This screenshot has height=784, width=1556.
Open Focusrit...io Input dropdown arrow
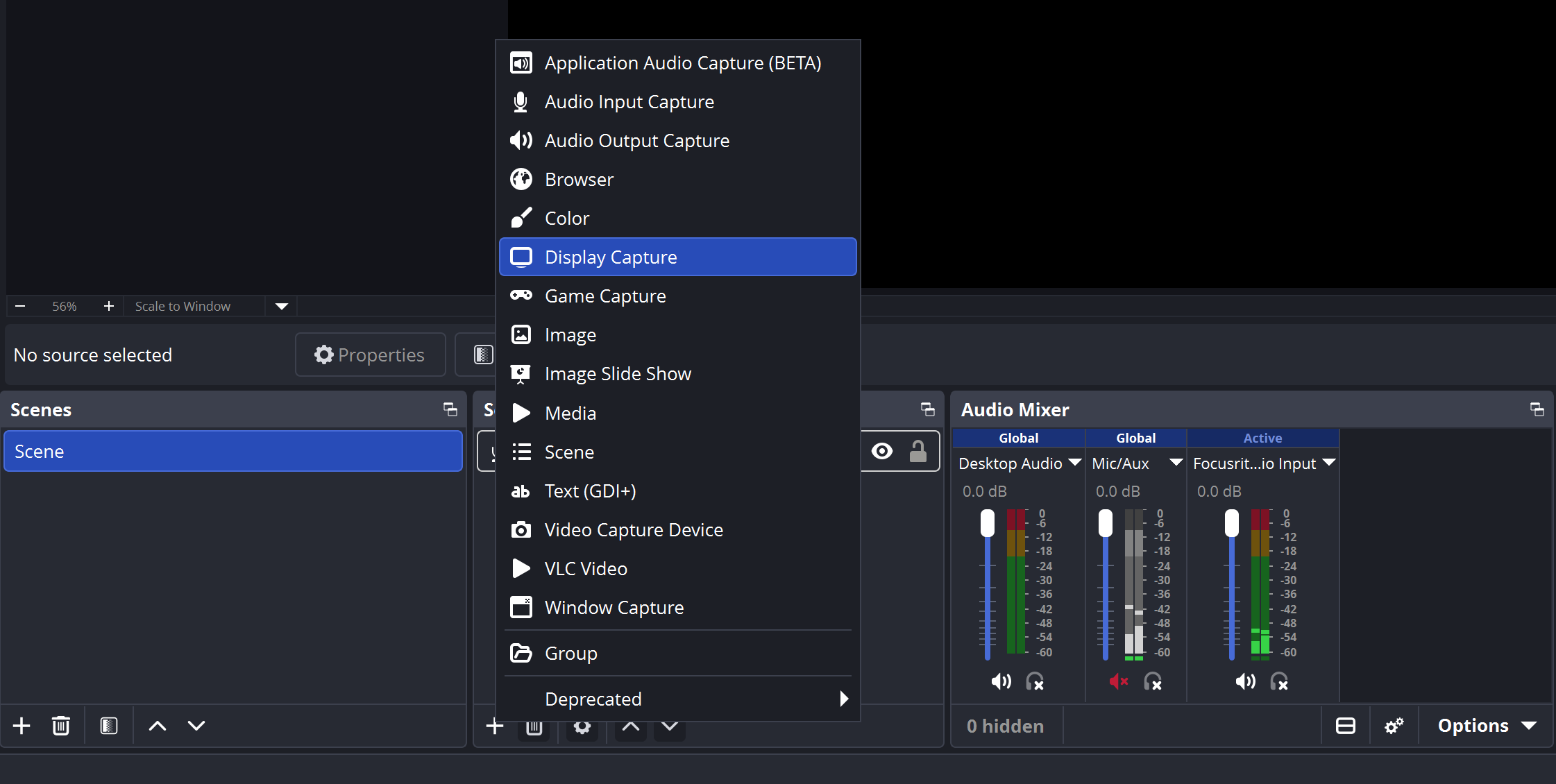[1329, 463]
